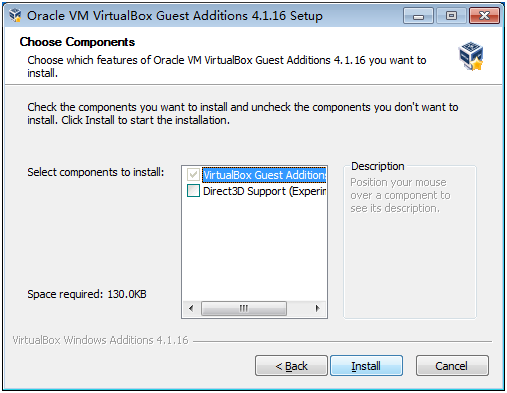Click the Space required 130.0KB label
This screenshot has width=507, height=393.
point(87,294)
